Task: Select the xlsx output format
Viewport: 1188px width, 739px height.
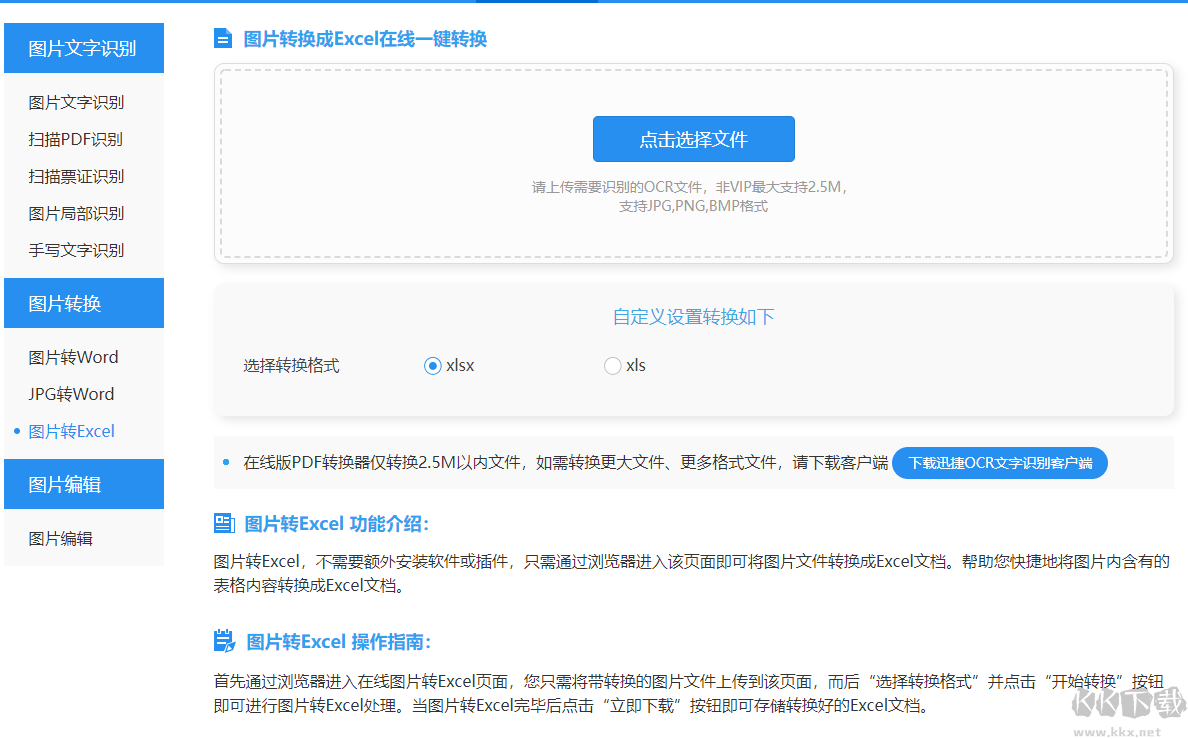Action: click(432, 366)
